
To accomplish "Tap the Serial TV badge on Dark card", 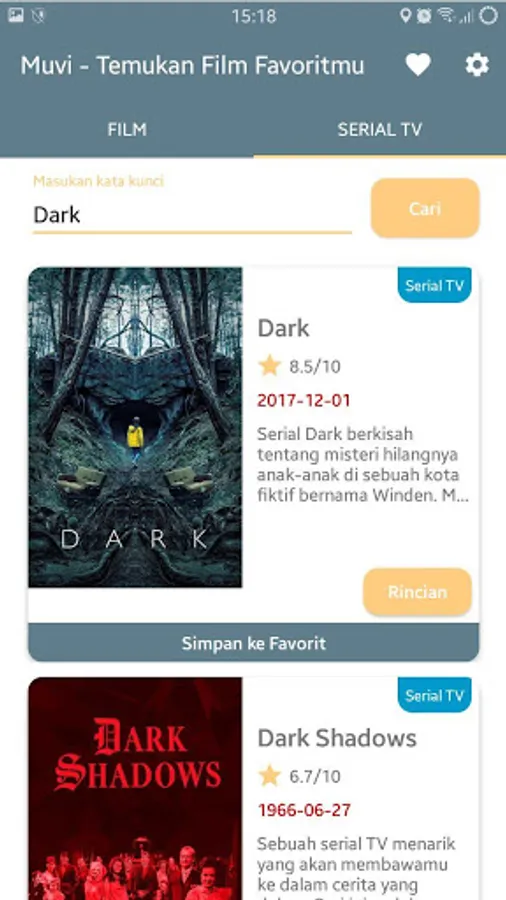I will coord(434,285).
